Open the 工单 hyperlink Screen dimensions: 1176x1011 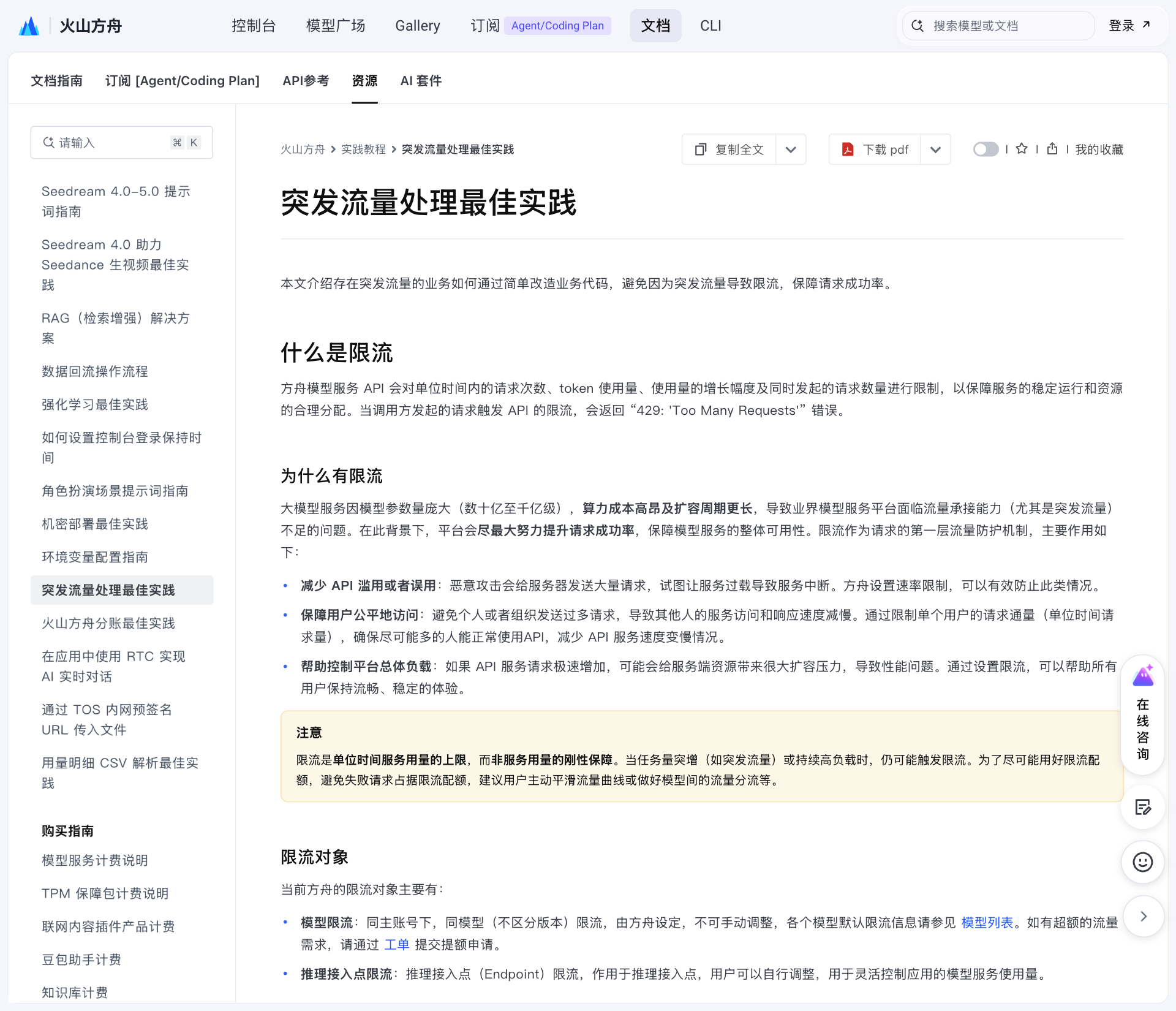pos(397,945)
